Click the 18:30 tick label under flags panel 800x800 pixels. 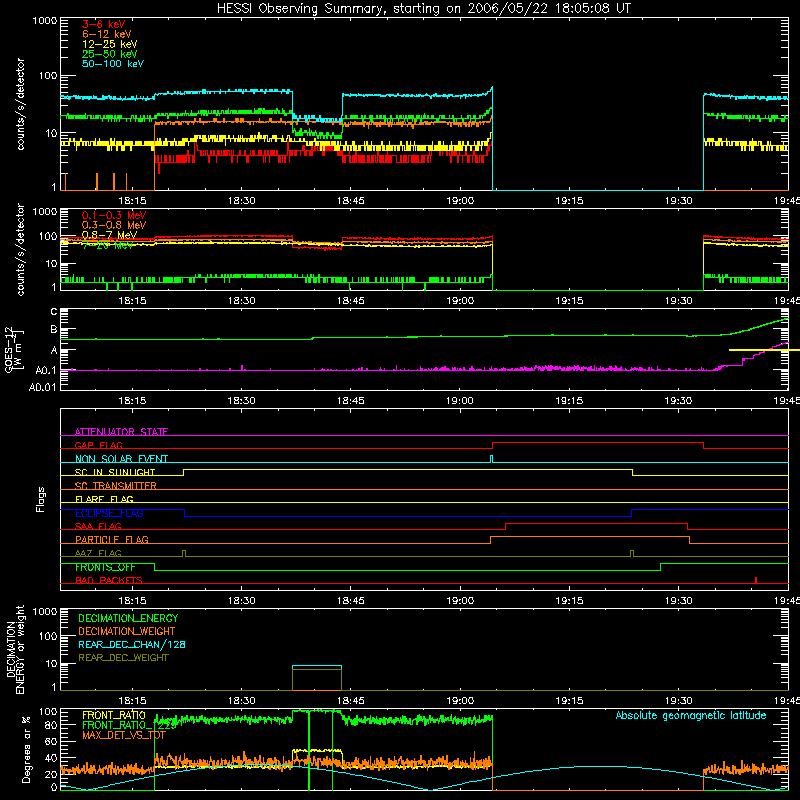241,601
